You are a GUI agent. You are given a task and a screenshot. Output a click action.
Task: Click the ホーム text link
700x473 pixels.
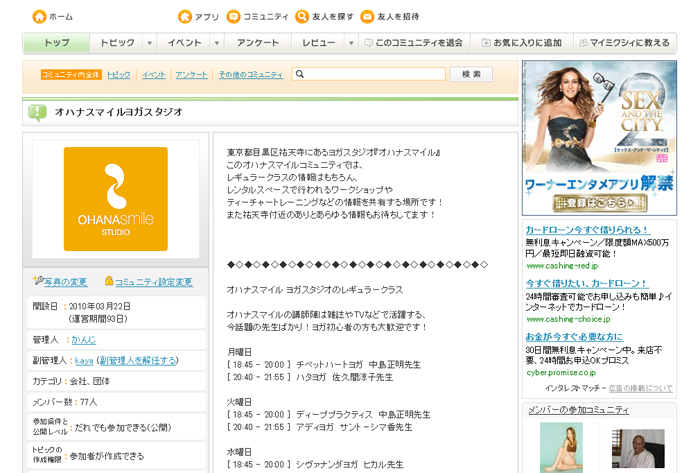61,17
